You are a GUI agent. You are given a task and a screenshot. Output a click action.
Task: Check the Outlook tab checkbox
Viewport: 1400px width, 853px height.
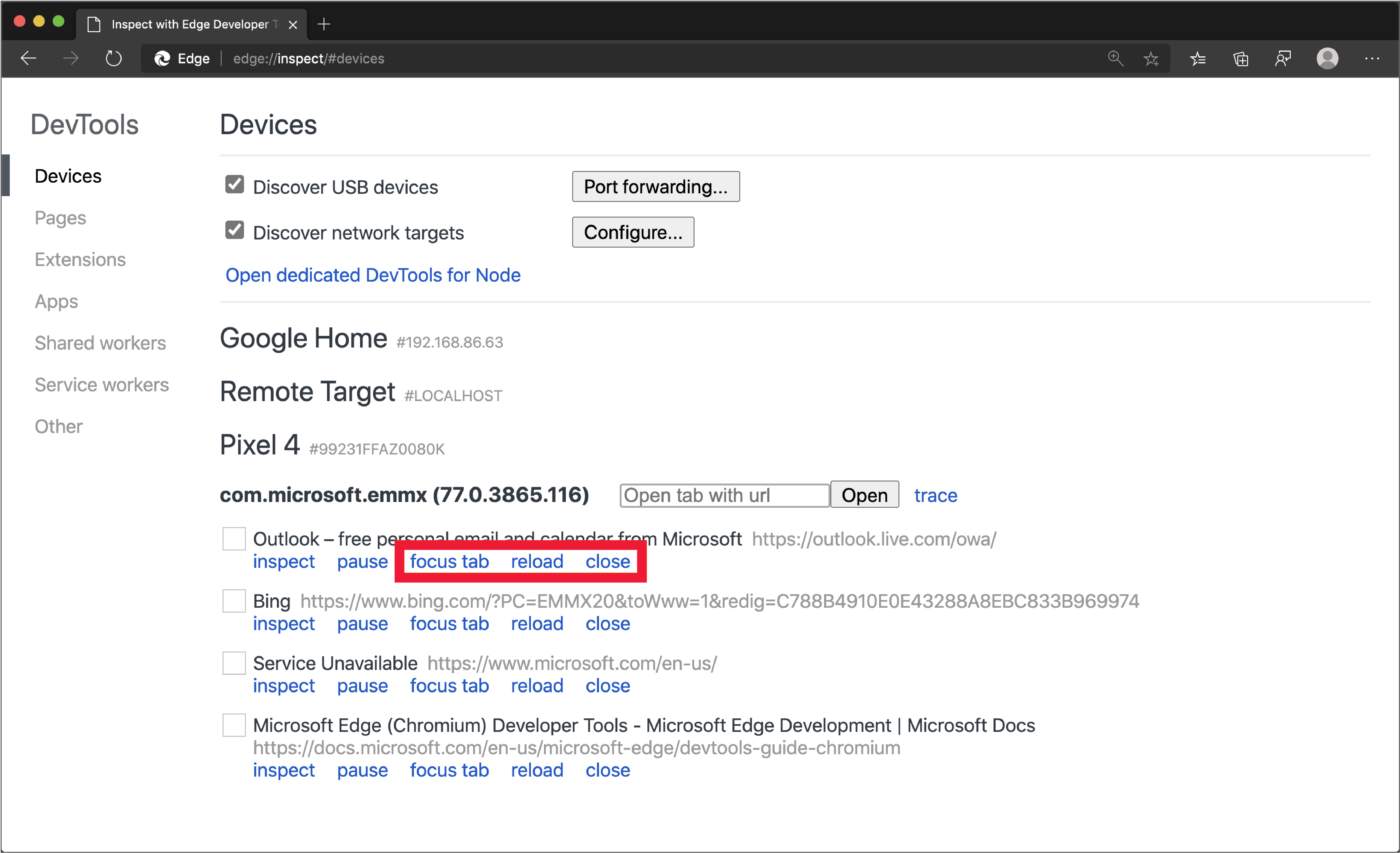click(x=233, y=538)
